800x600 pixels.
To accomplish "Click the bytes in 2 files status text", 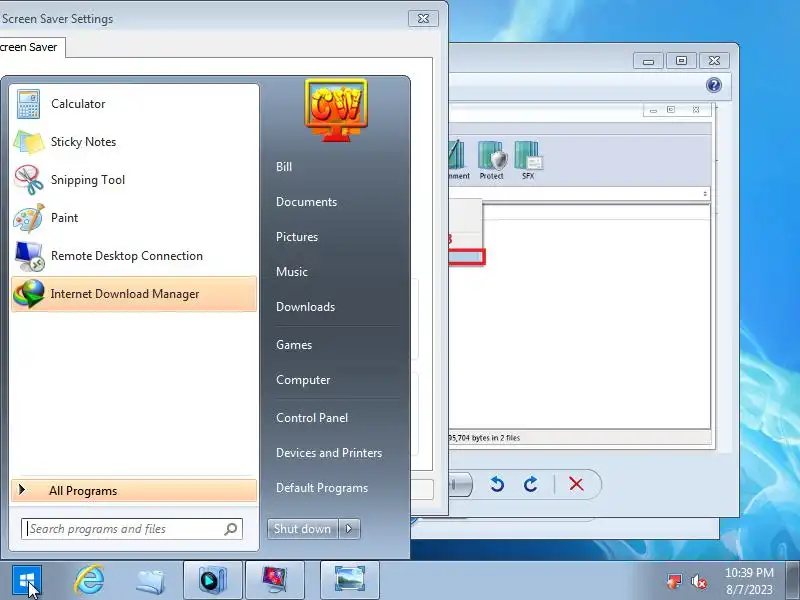I will tap(484, 438).
